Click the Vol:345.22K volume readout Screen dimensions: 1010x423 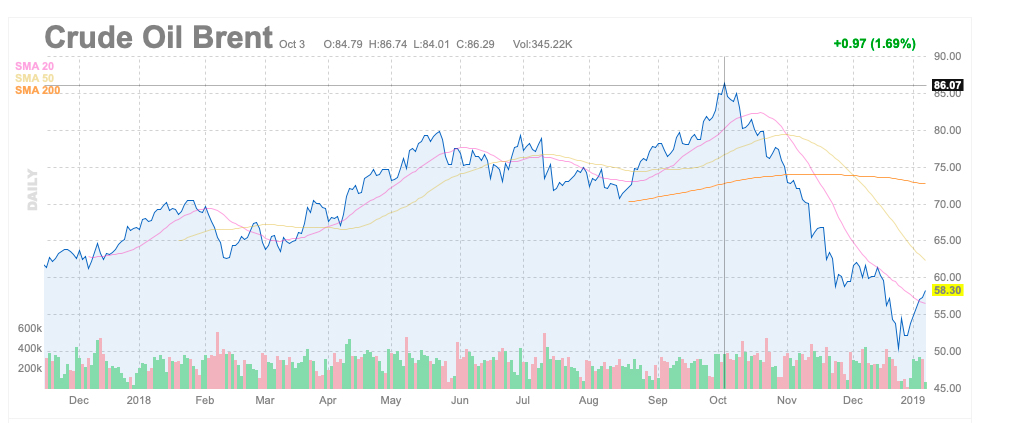(x=543, y=44)
